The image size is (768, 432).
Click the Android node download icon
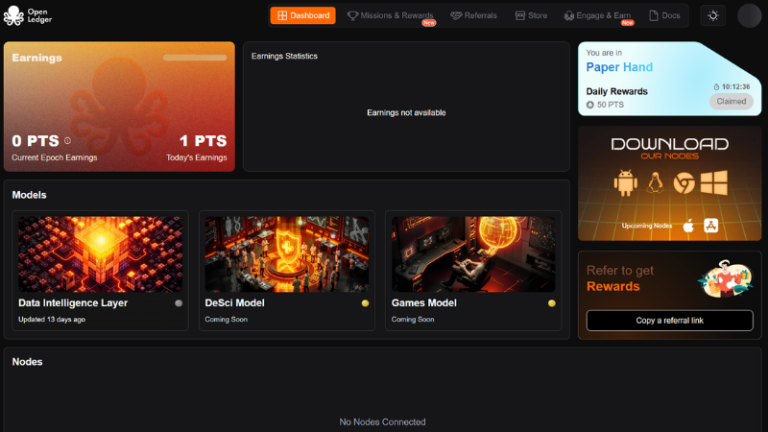tap(624, 184)
